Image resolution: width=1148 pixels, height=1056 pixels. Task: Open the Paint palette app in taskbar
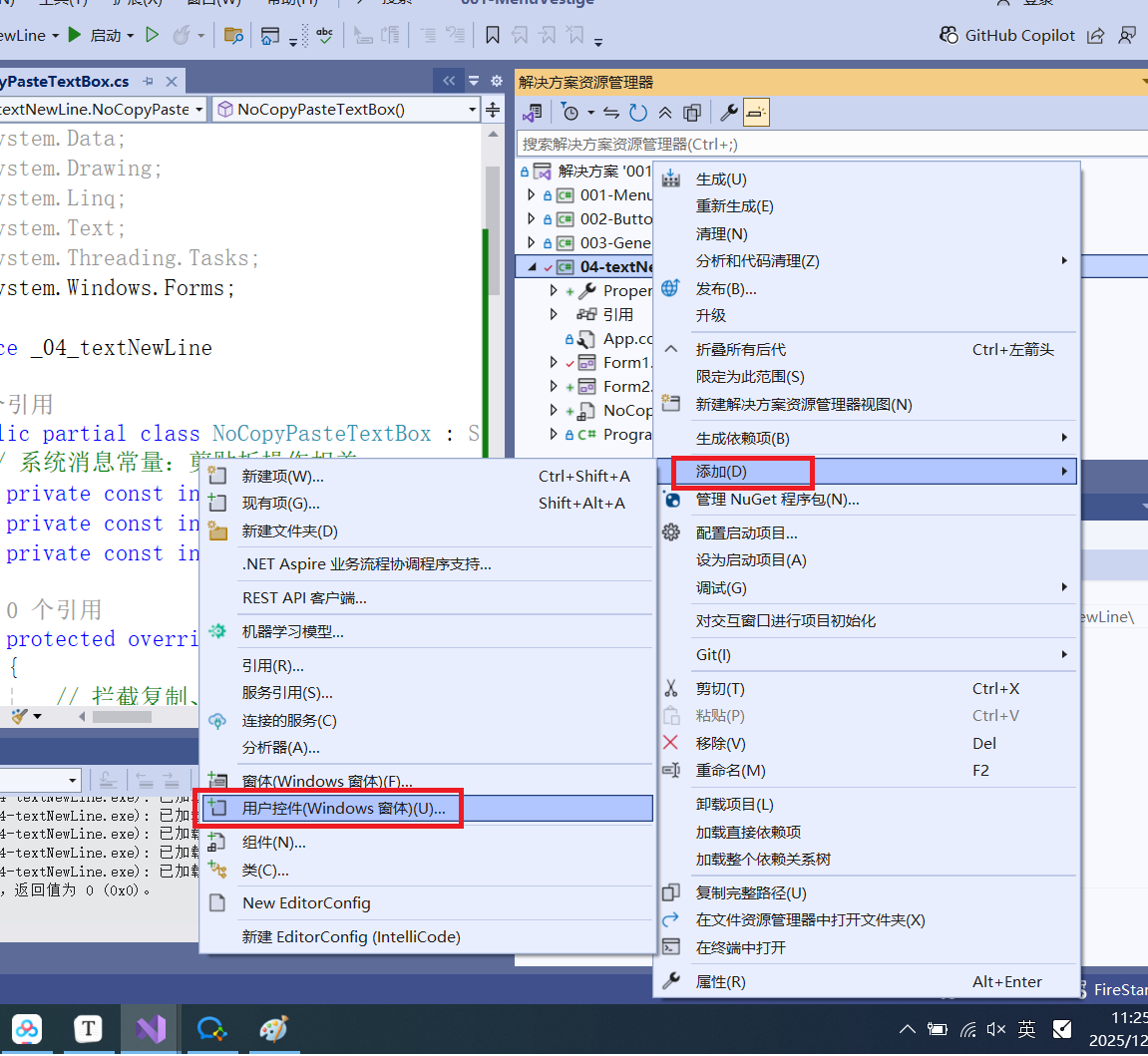274,1029
